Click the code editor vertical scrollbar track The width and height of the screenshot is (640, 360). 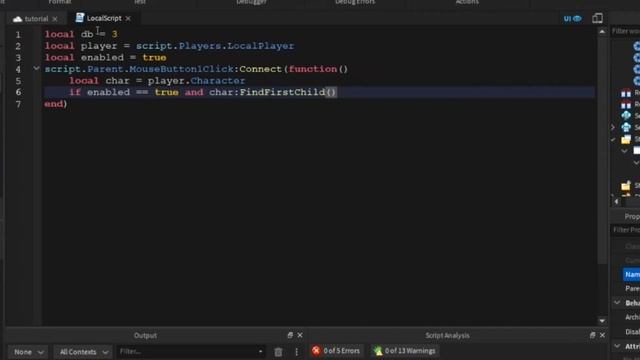(x=602, y=176)
